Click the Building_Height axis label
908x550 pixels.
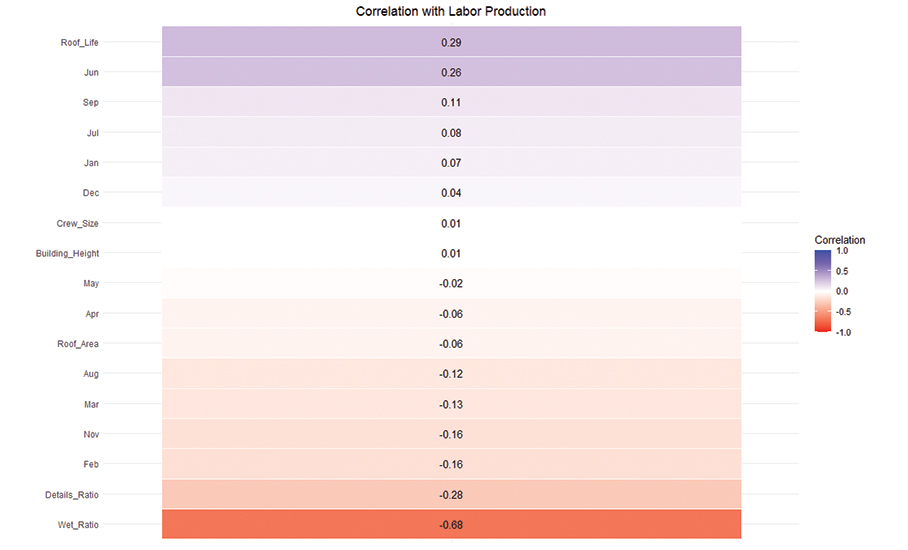click(x=68, y=253)
